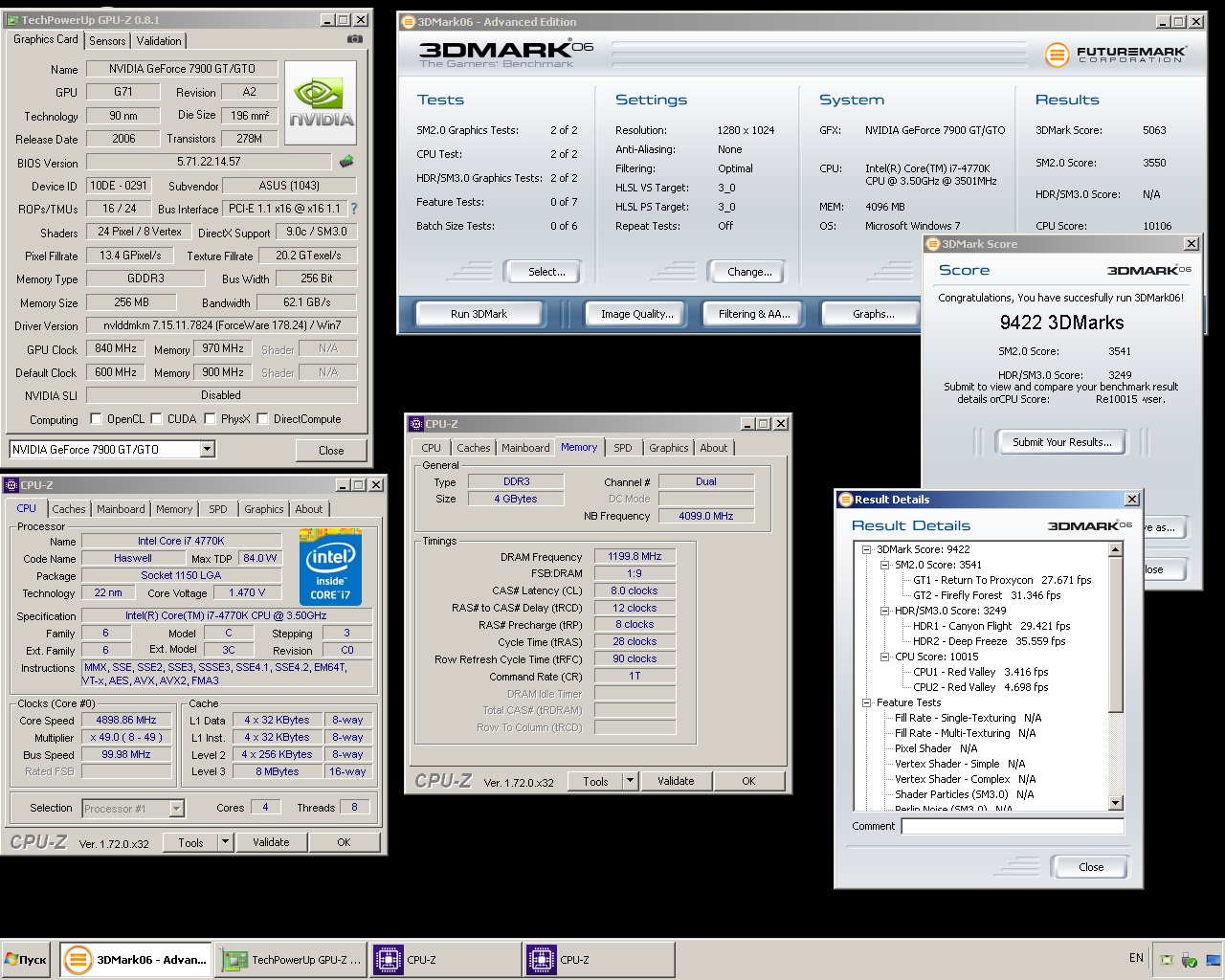Open the Processor #1 selection dropdown
The height and width of the screenshot is (980, 1225).
(x=176, y=809)
